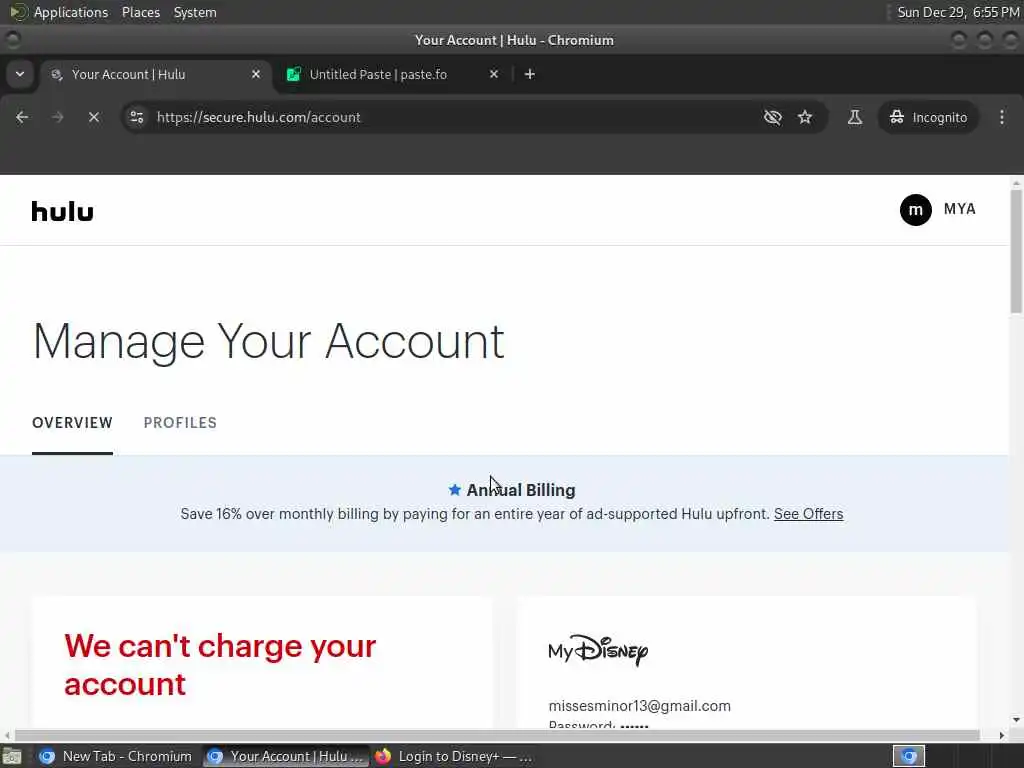This screenshot has height=768, width=1024.
Task: Click the scroll right arrow of horizontal scrollbar
Action: pos(1002,735)
